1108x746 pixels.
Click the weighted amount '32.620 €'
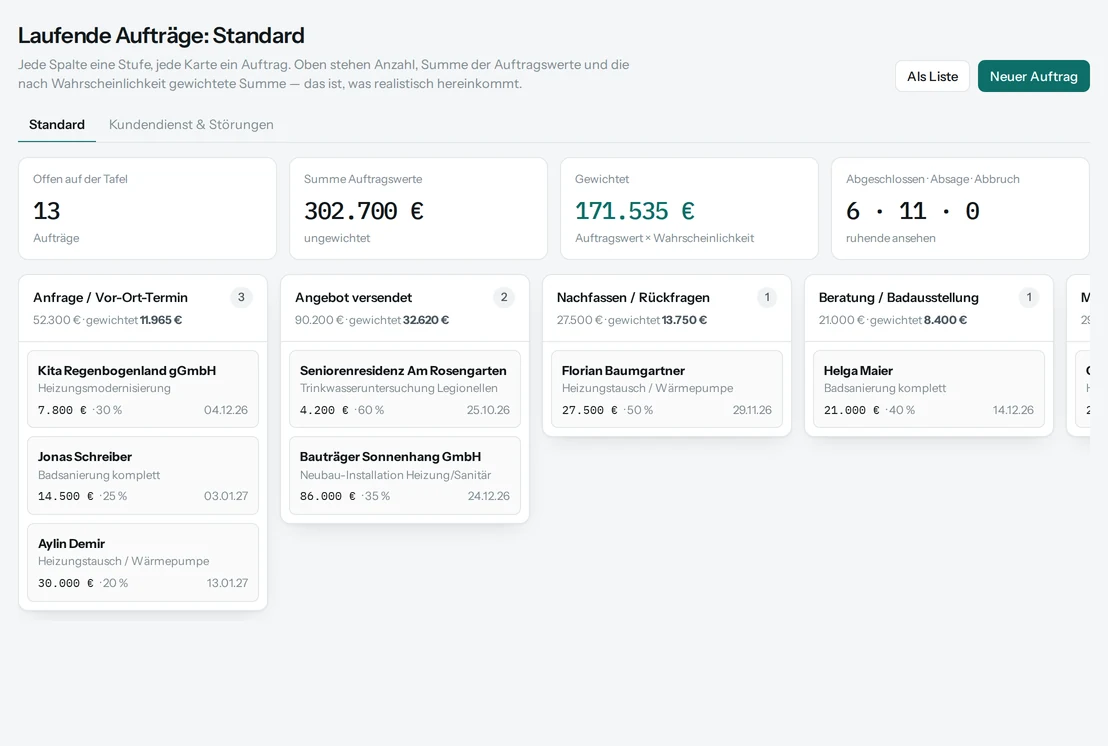[426, 320]
